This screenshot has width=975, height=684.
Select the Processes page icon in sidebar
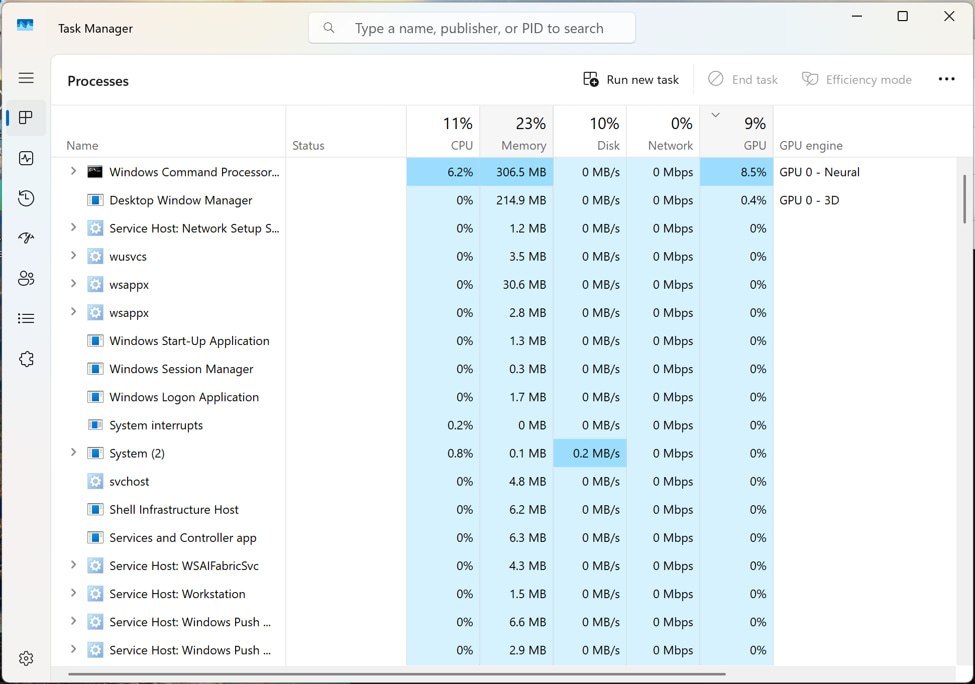pyautogui.click(x=26, y=118)
